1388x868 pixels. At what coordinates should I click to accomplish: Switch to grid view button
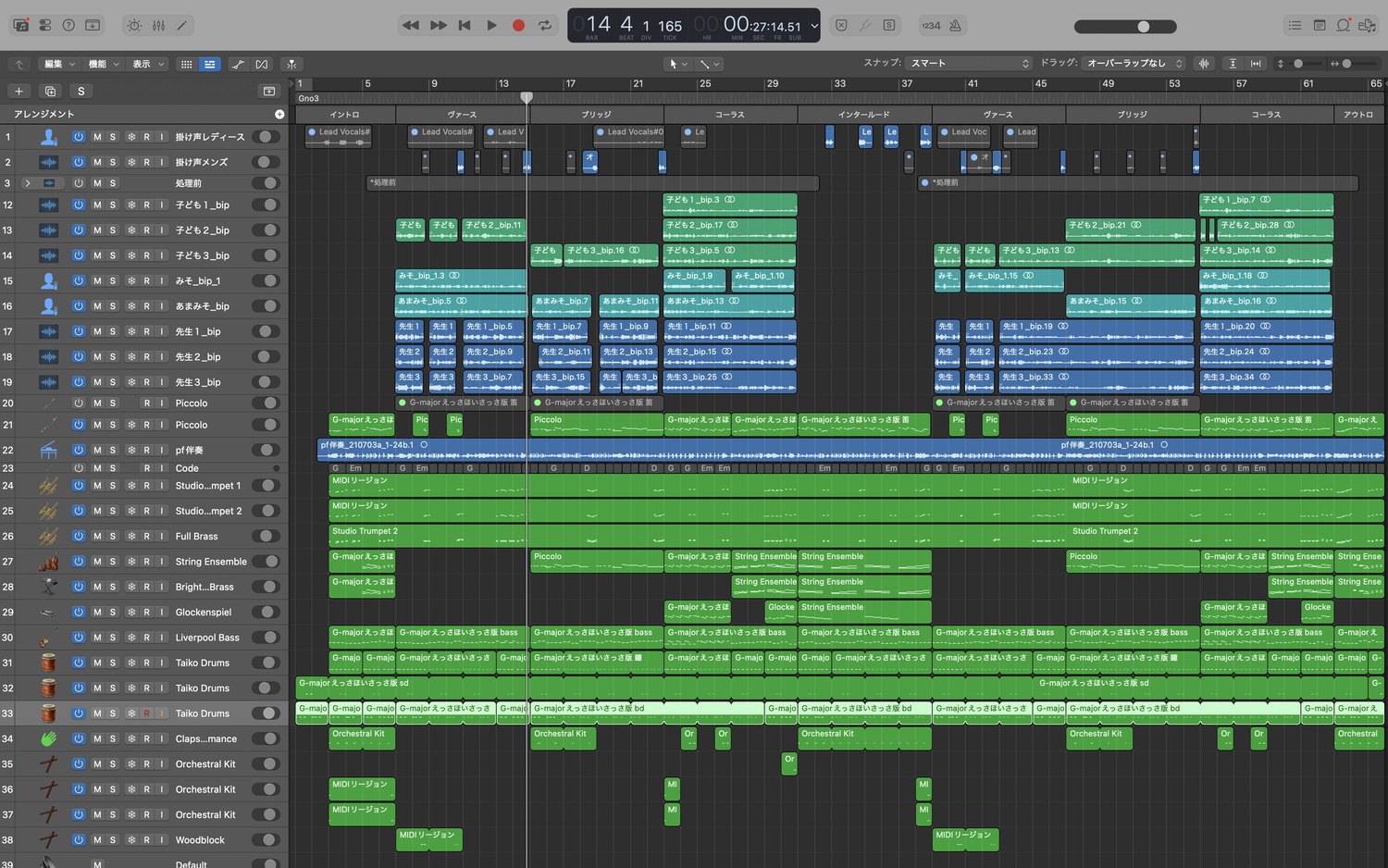click(x=186, y=64)
